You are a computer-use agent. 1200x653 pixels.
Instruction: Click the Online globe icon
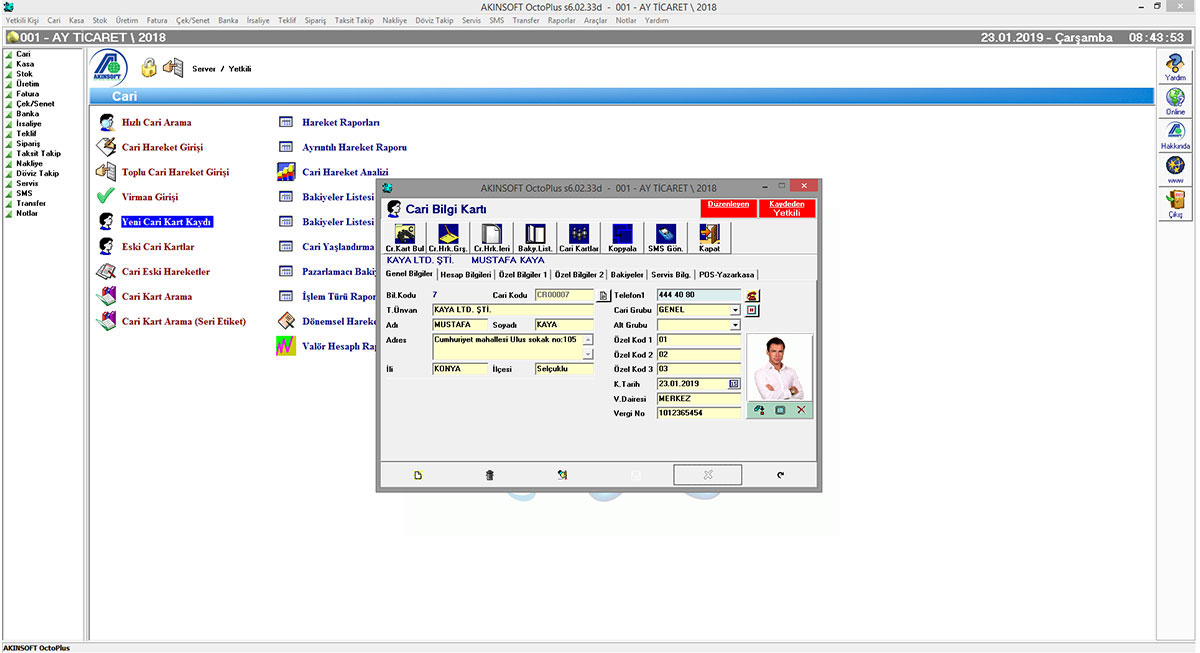pos(1176,102)
